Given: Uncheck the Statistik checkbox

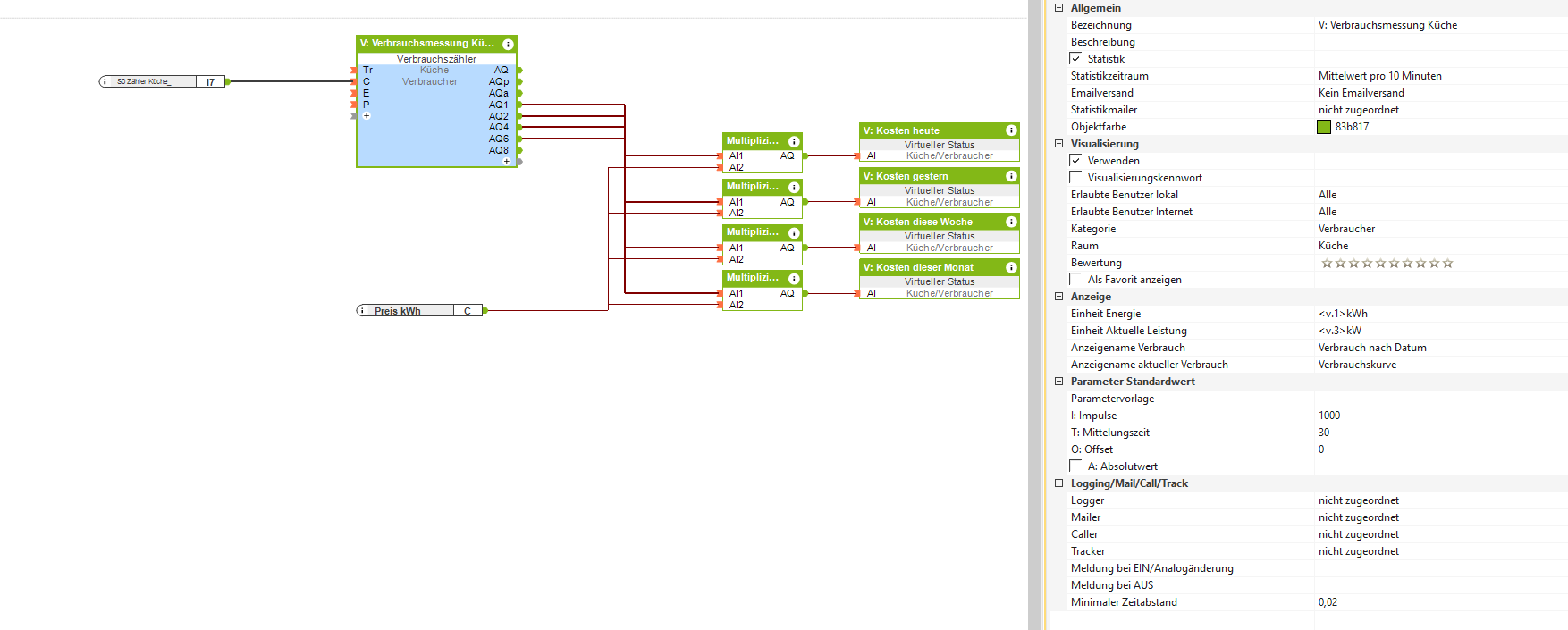Looking at the screenshot, I should [x=1075, y=58].
